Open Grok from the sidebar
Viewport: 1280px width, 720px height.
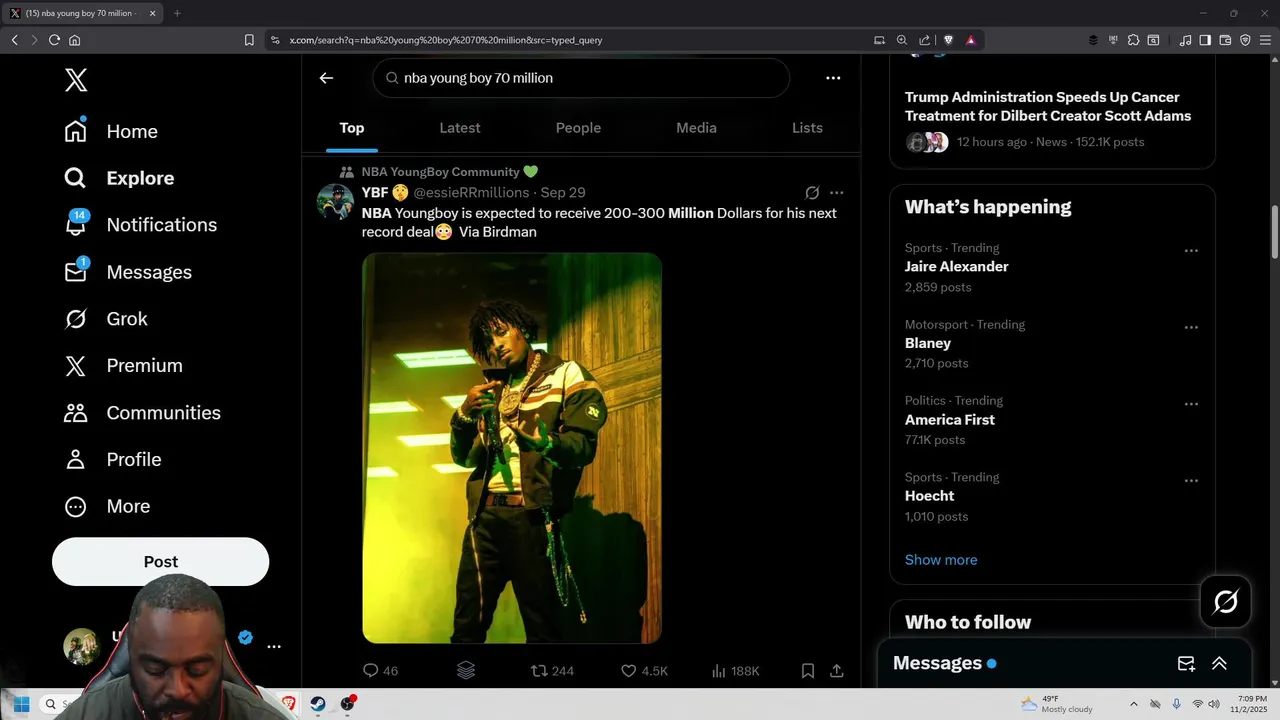coord(105,319)
